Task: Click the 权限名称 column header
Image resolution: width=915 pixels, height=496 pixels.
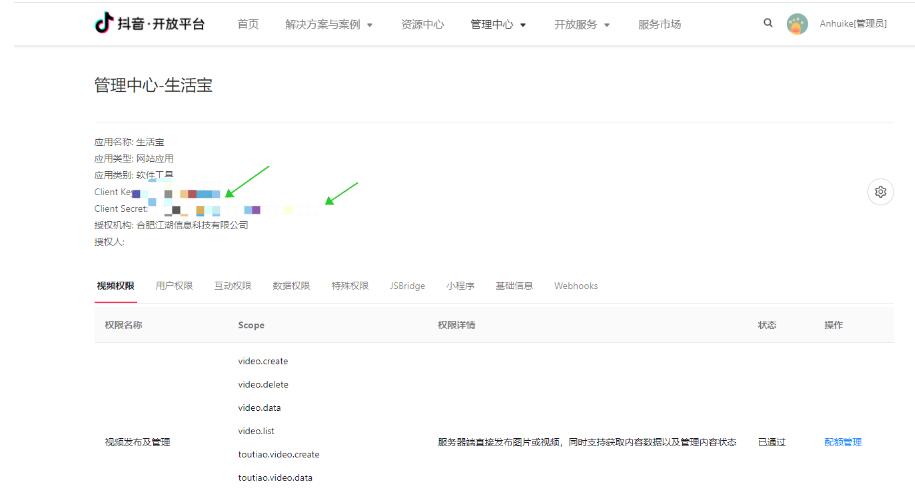Action: [123, 325]
